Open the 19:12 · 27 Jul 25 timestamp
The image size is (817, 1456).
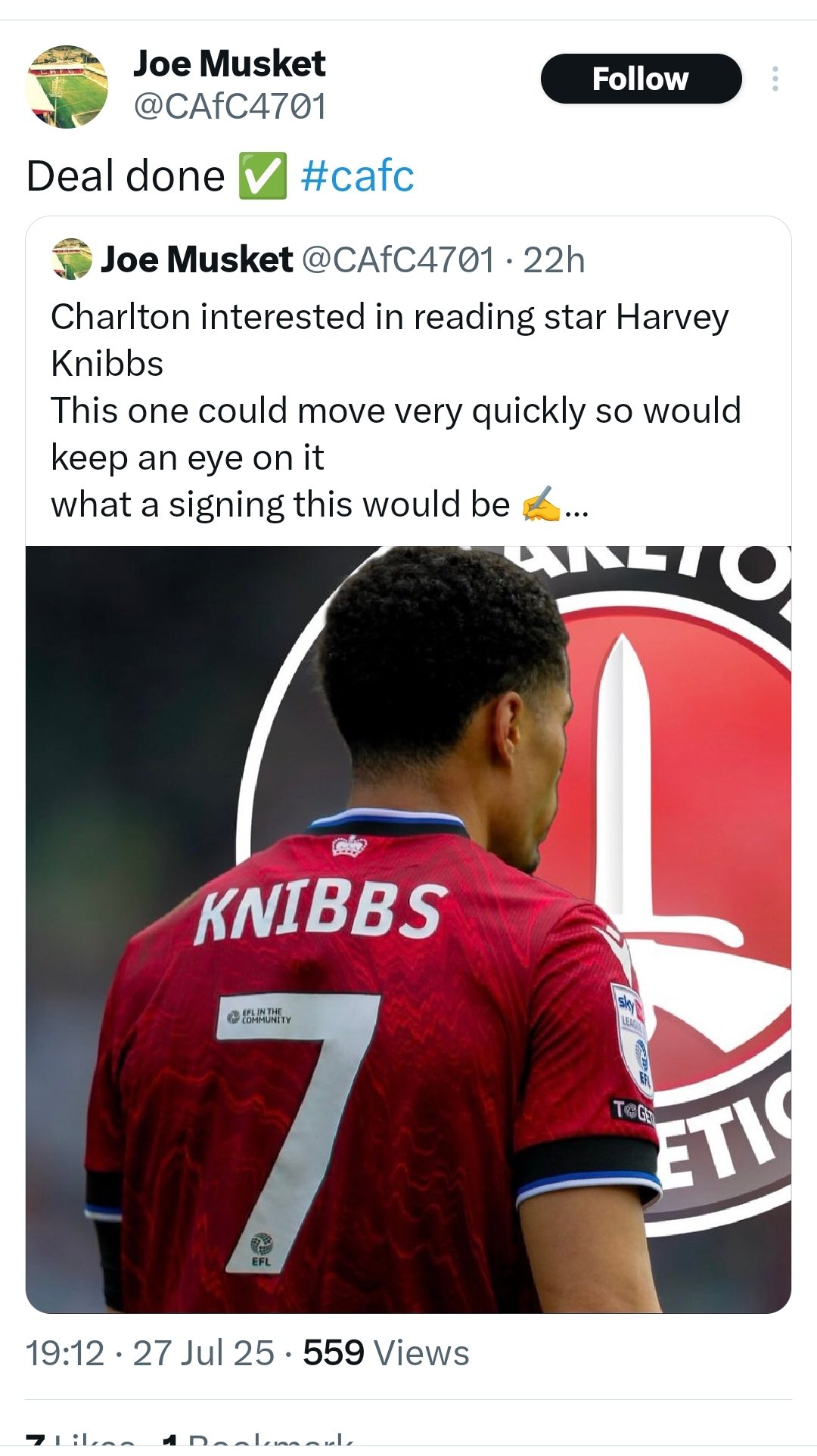(x=150, y=1353)
